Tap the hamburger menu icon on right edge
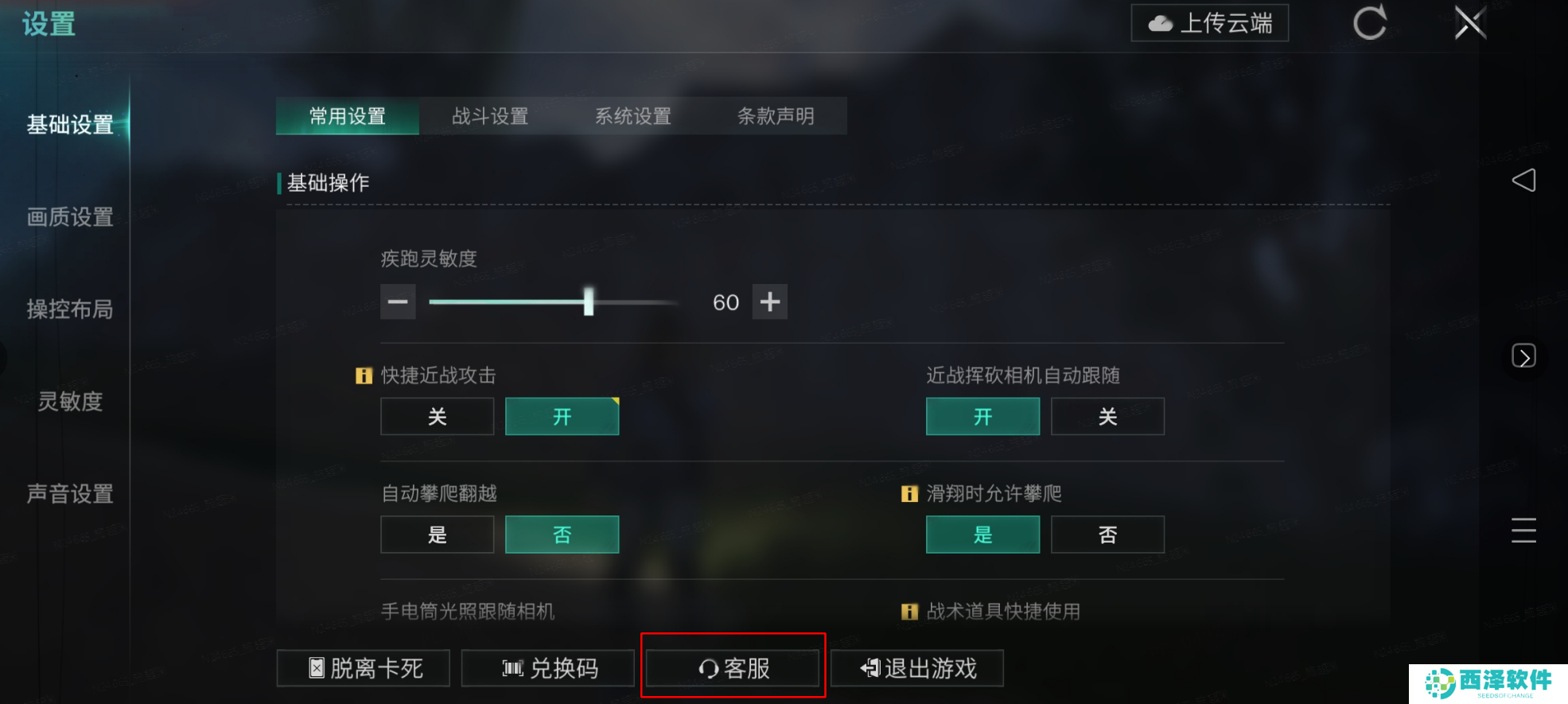This screenshot has width=1568, height=704. click(1523, 531)
